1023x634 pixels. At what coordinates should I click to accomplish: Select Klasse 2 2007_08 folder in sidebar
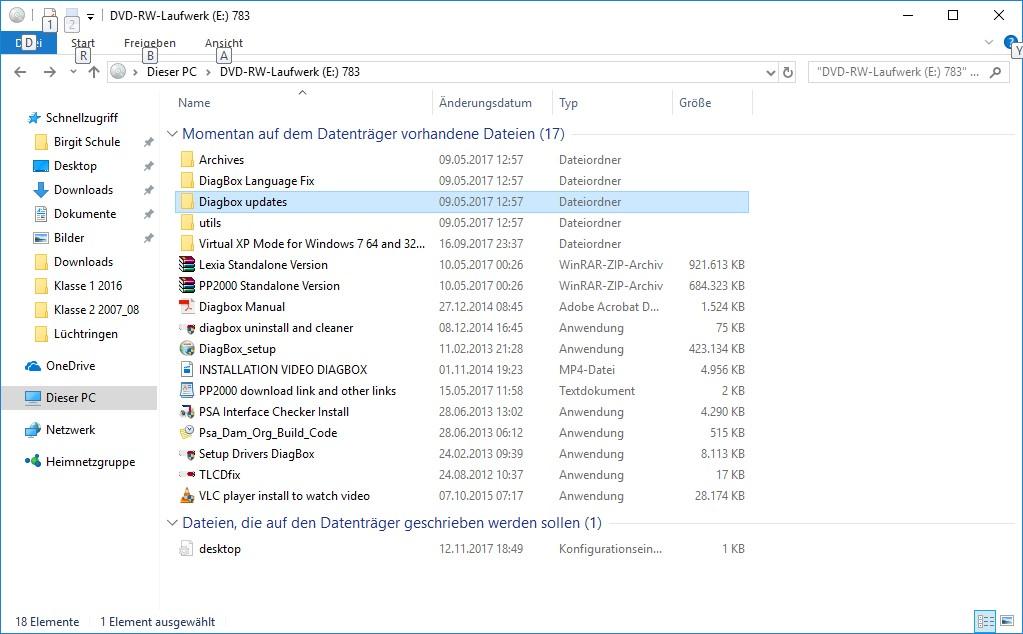[96, 310]
